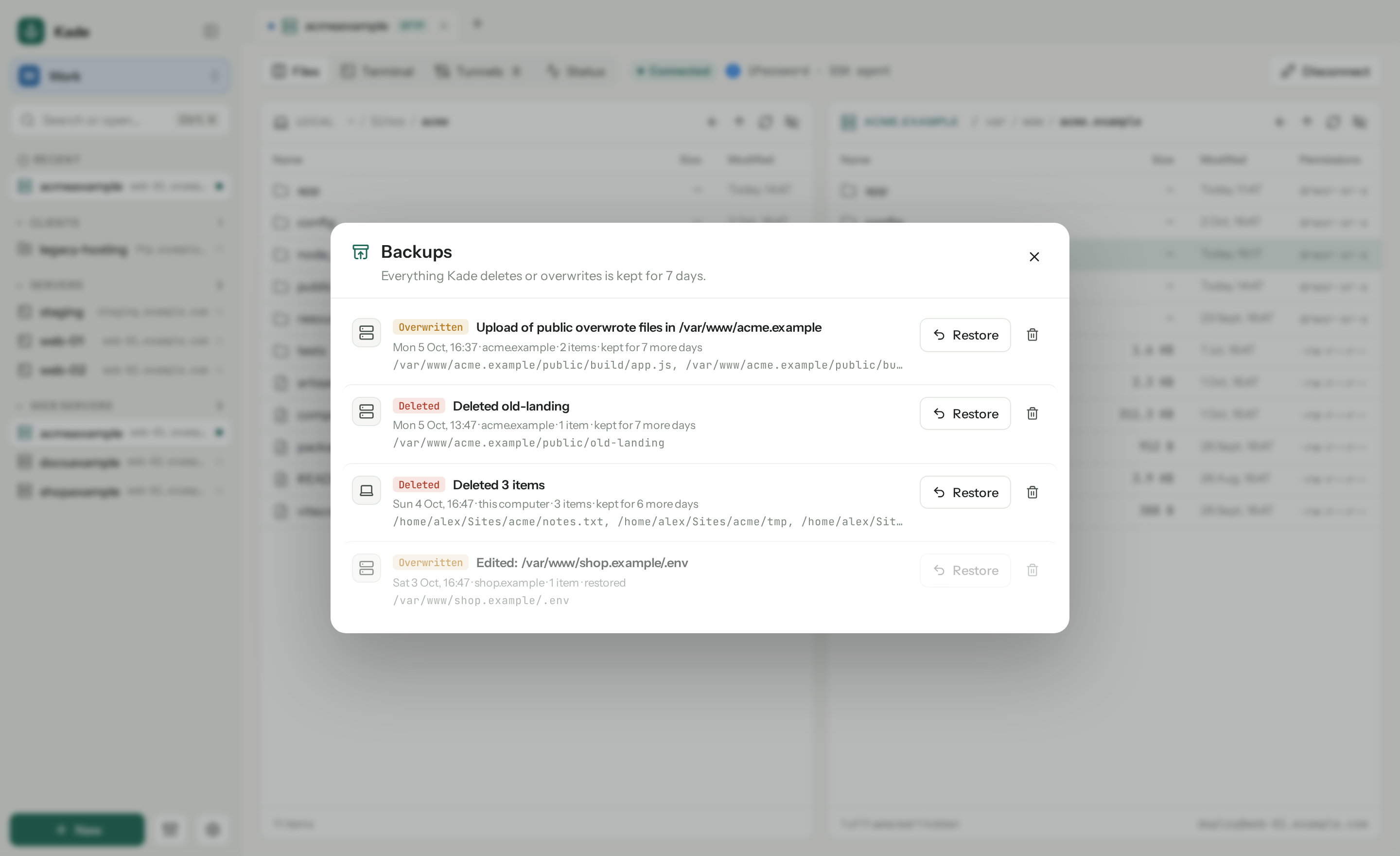Image resolution: width=1400 pixels, height=856 pixels.
Task: Click the Deleted tag on Deleted 3 items entry
Action: coord(419,485)
